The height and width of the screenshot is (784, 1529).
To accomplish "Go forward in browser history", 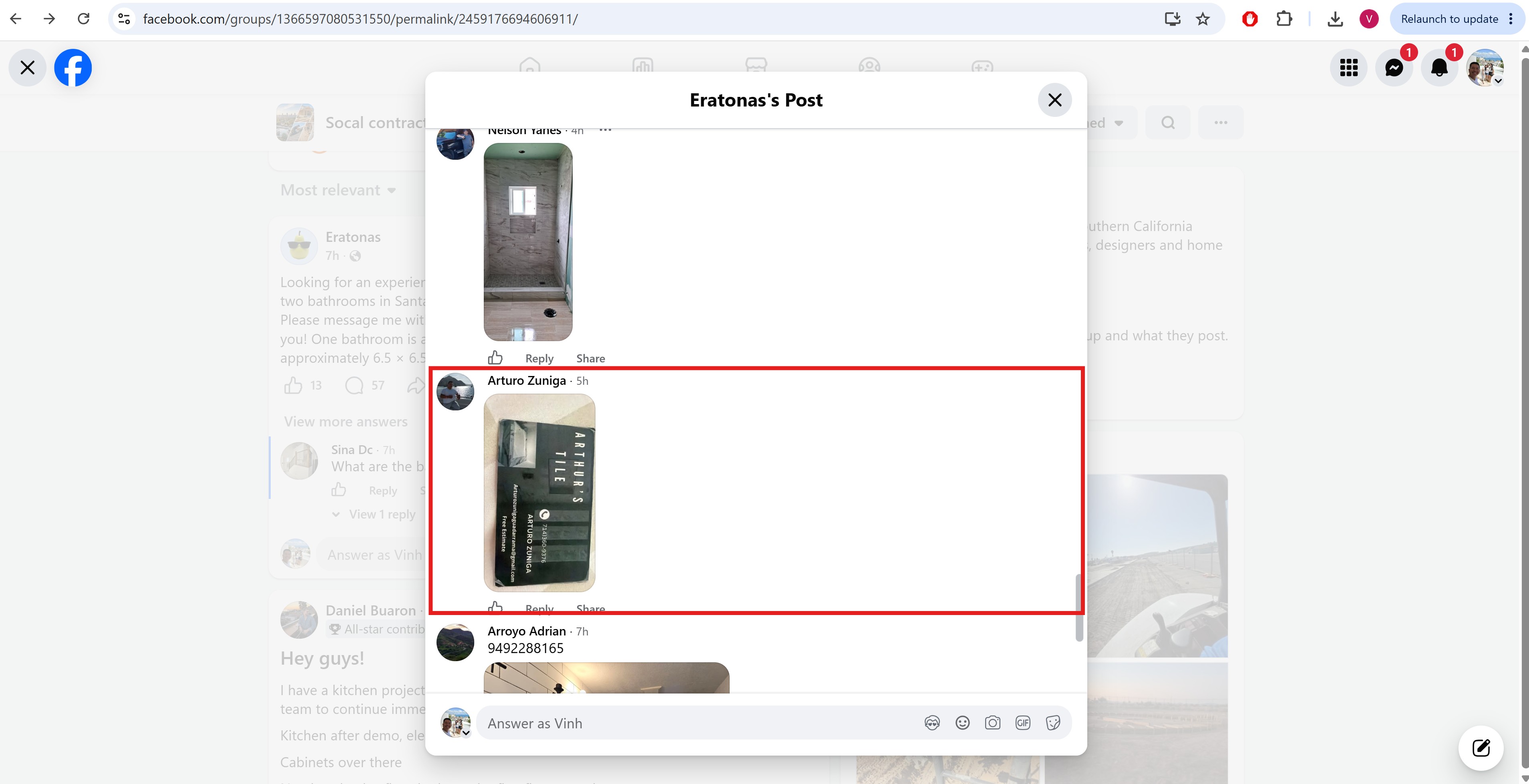I will click(x=50, y=19).
